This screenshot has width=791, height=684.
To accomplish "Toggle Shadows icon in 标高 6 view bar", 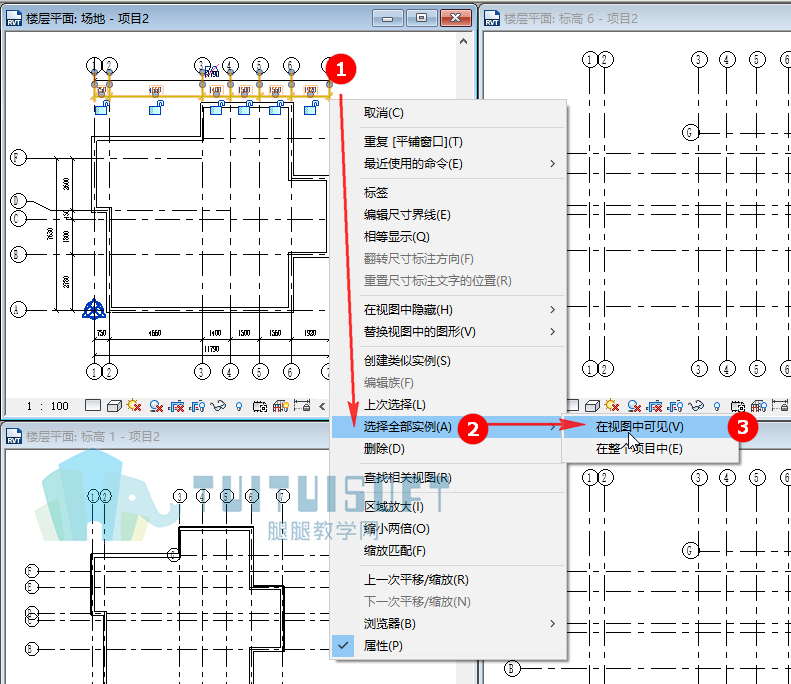I will tap(634, 406).
